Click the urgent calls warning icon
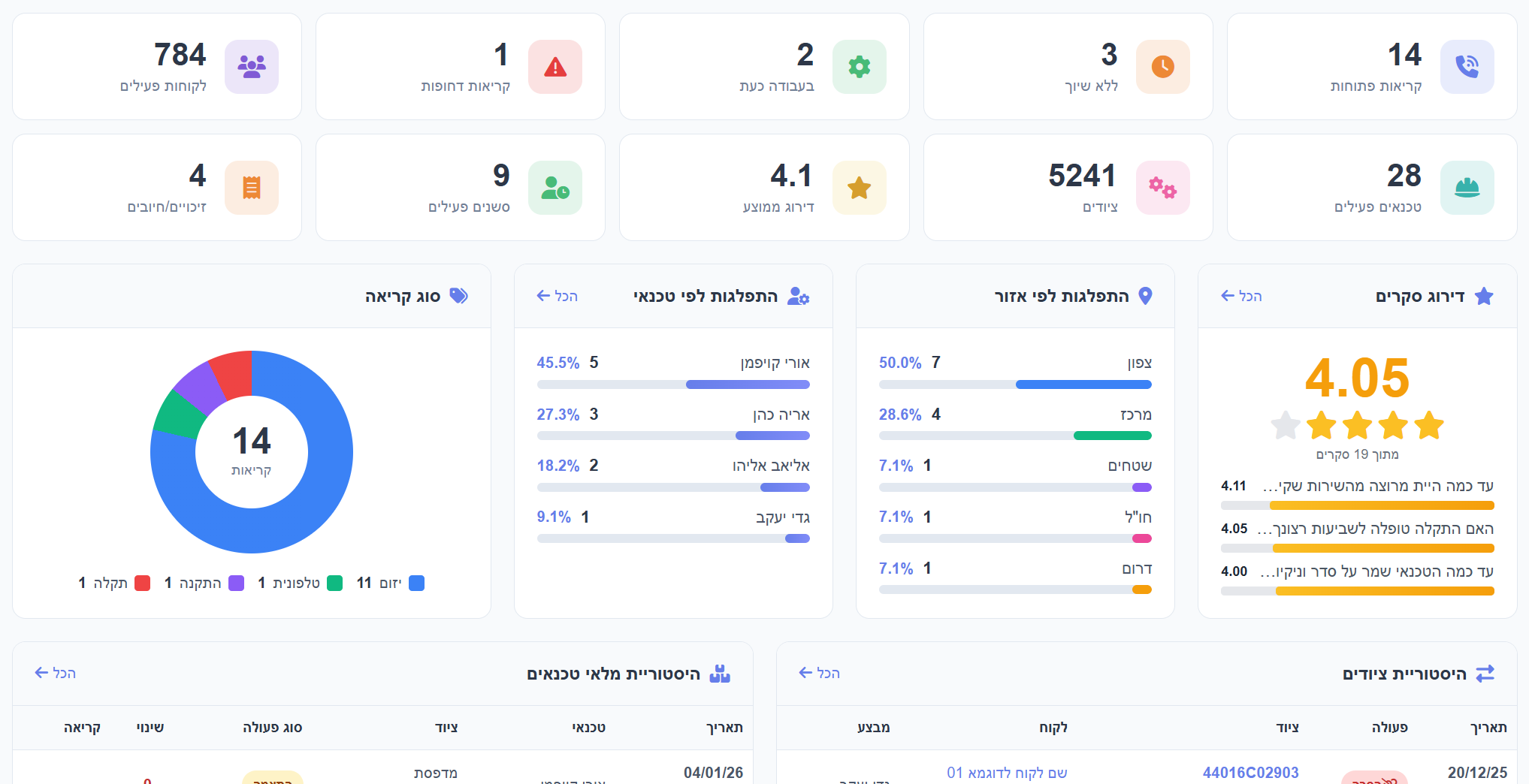This screenshot has width=1529, height=784. (x=554, y=67)
